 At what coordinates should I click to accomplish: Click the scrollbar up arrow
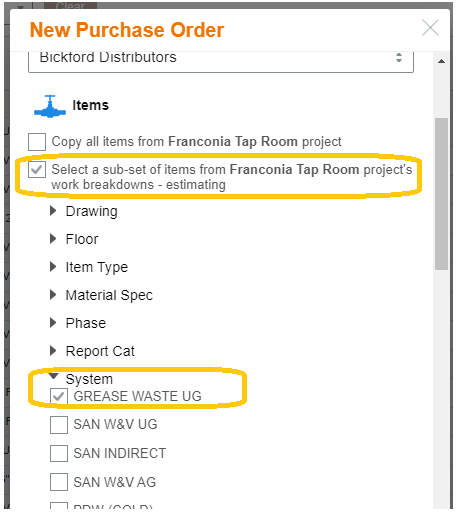(441, 61)
